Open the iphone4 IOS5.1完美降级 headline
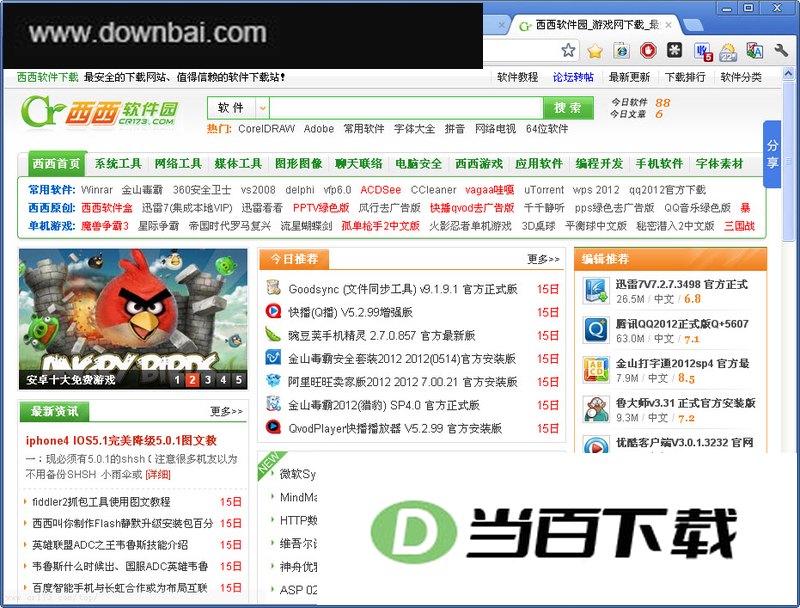 click(121, 440)
